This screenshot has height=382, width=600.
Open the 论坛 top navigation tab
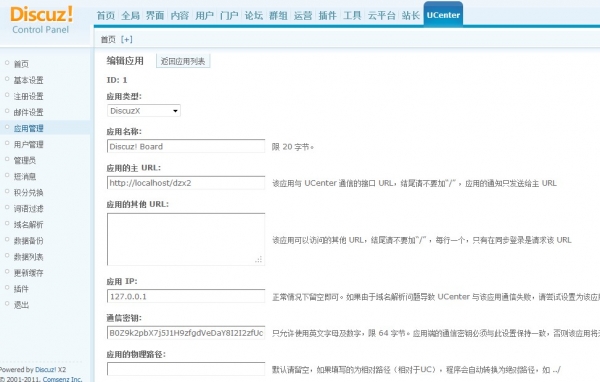pos(254,16)
